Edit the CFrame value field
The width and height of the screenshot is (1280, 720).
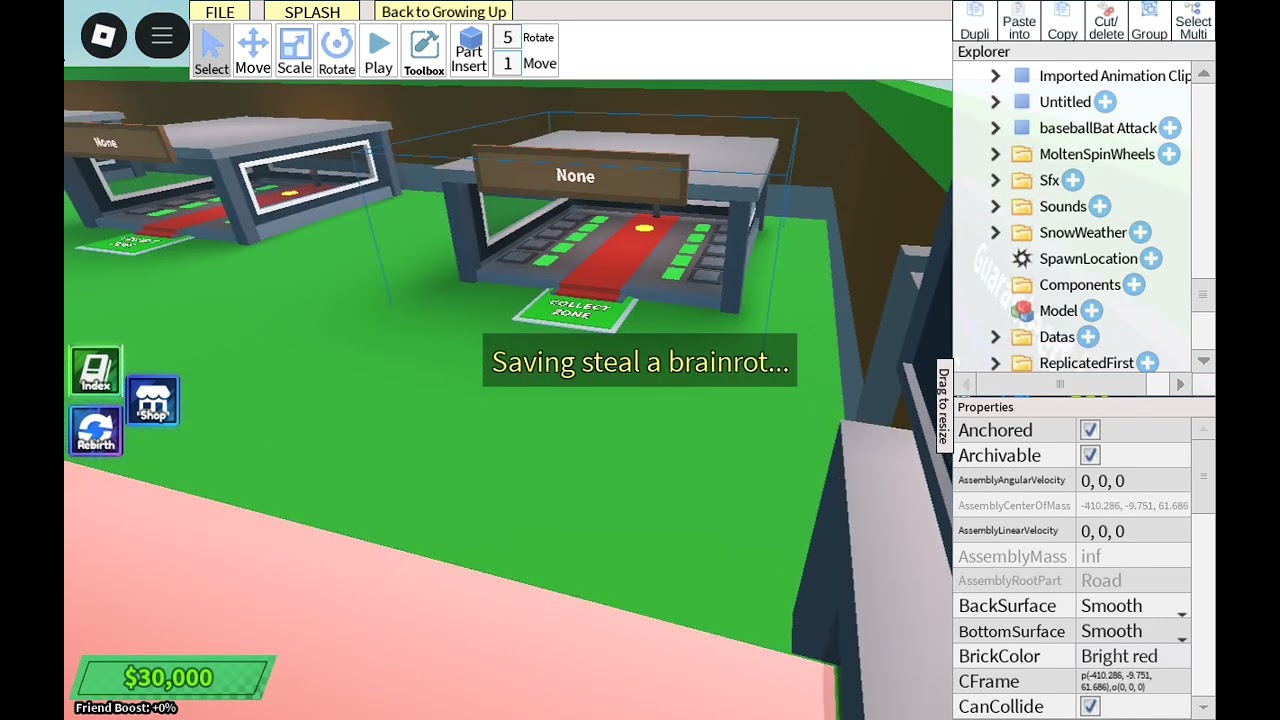[x=1134, y=681]
